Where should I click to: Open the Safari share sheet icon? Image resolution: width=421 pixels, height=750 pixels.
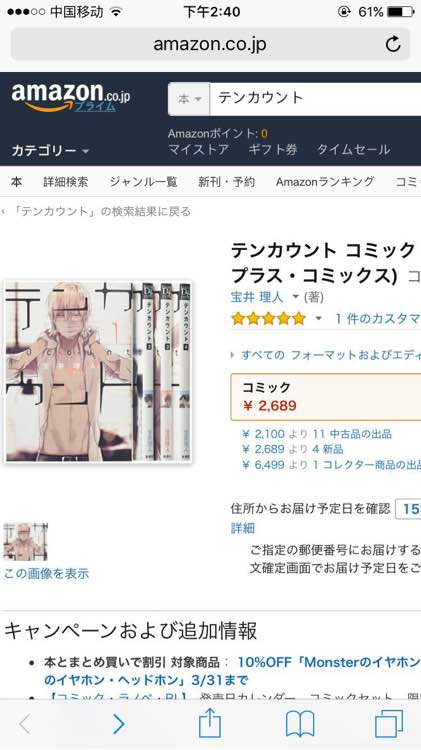pos(210,724)
